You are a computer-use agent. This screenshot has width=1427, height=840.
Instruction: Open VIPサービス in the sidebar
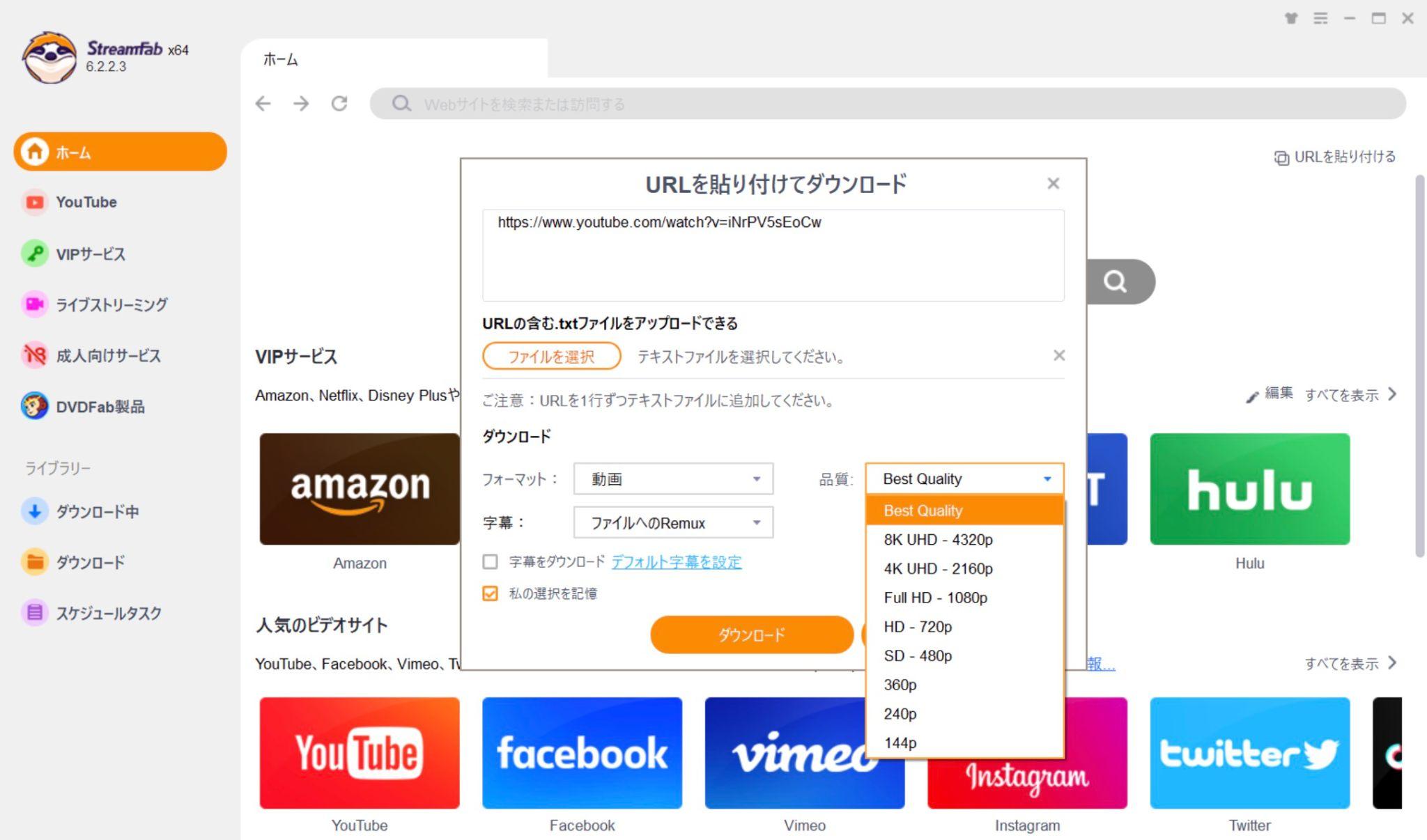coord(74,254)
